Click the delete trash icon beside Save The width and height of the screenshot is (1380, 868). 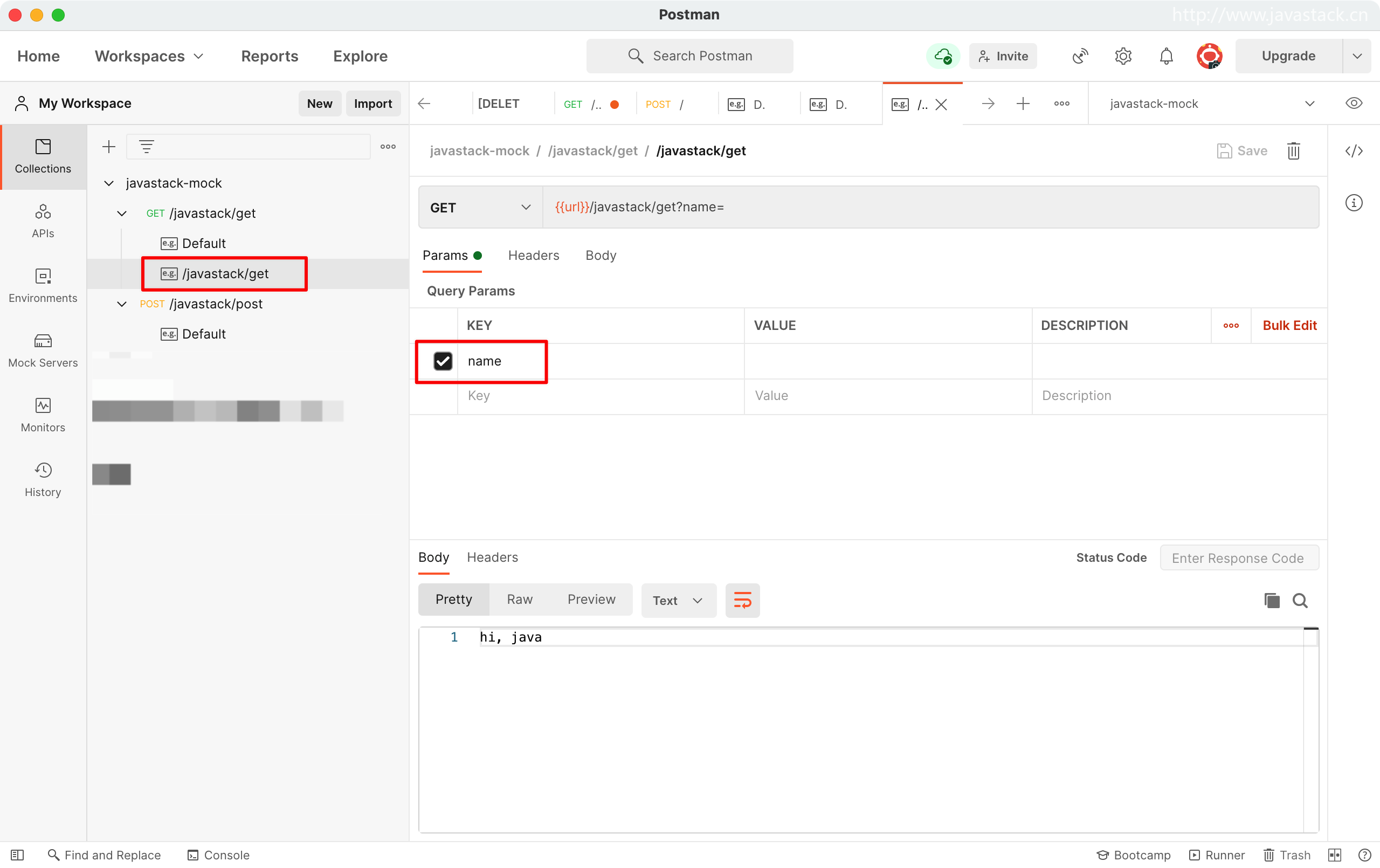point(1293,151)
